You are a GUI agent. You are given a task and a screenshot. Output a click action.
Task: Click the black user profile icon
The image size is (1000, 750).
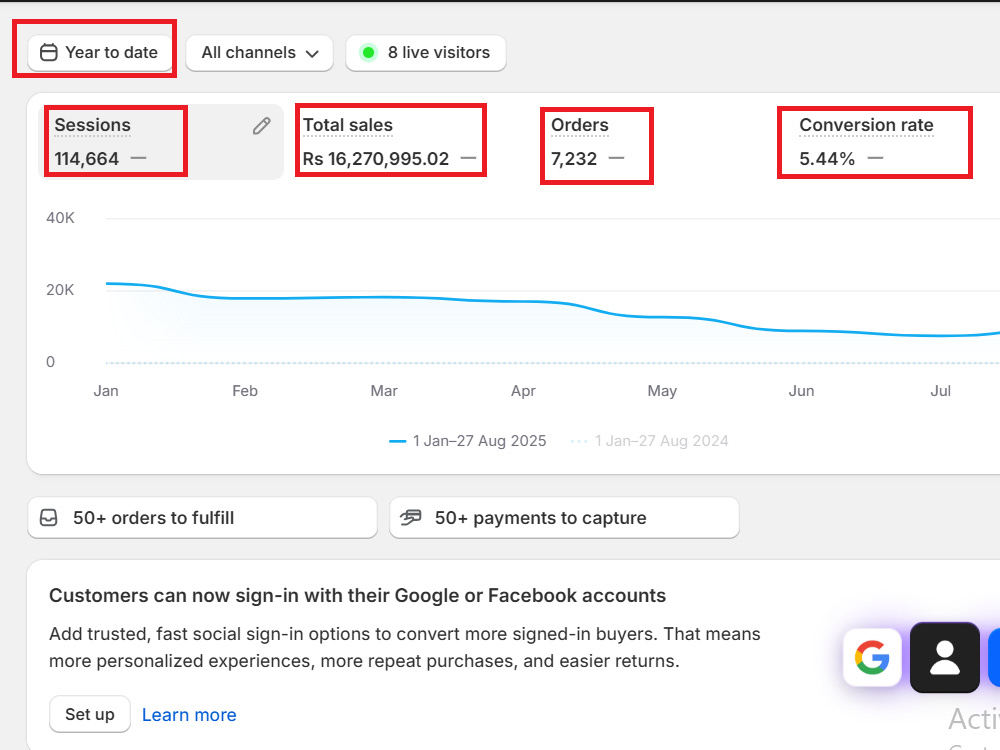pyautogui.click(x=945, y=658)
